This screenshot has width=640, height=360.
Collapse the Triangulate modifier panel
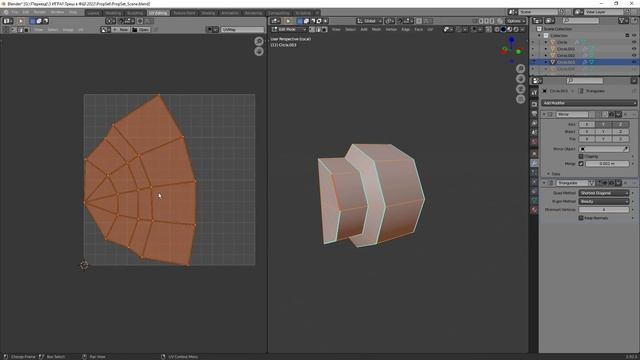coord(544,183)
